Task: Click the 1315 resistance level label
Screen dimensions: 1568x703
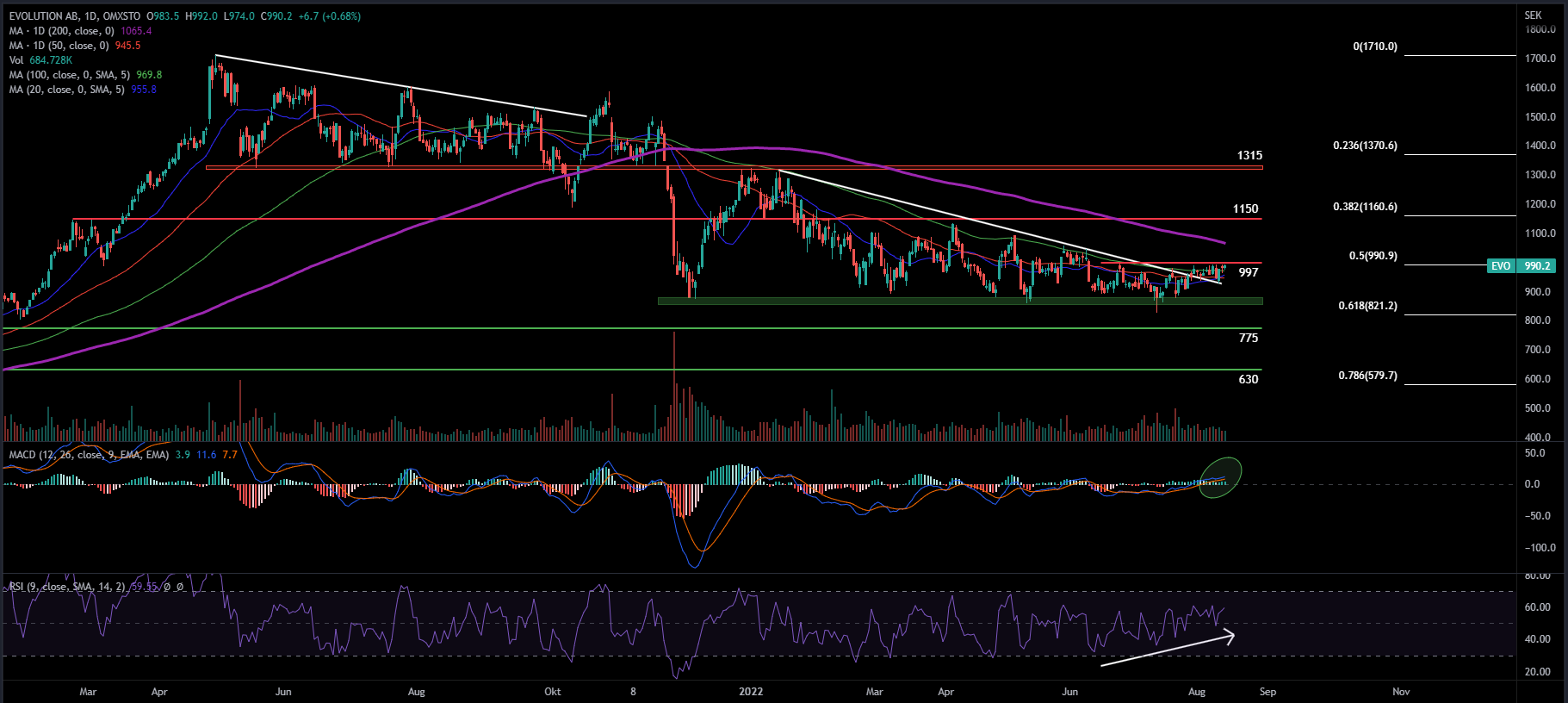Action: (x=1249, y=156)
